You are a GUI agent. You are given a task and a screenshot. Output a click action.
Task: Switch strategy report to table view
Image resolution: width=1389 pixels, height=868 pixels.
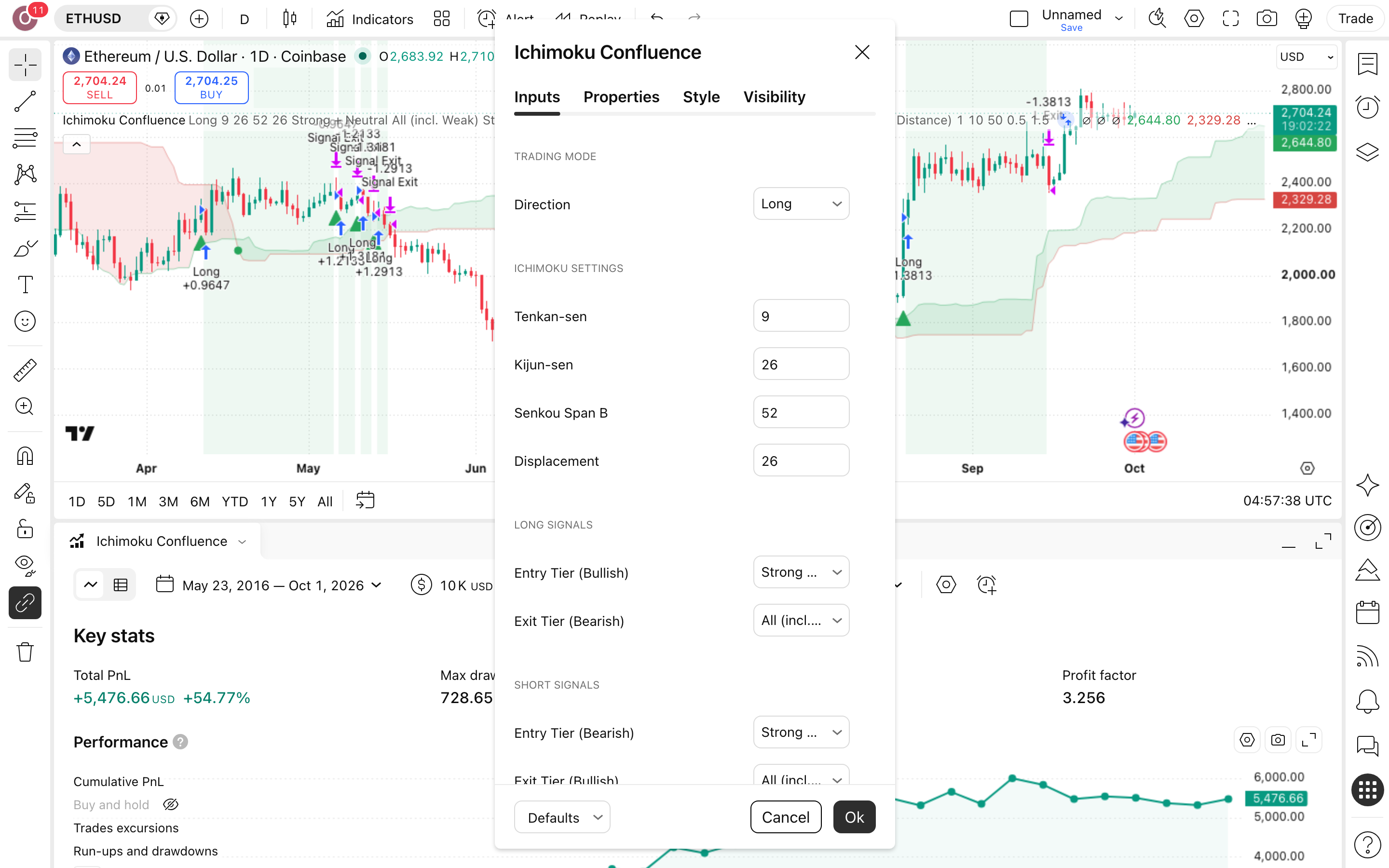tap(121, 585)
